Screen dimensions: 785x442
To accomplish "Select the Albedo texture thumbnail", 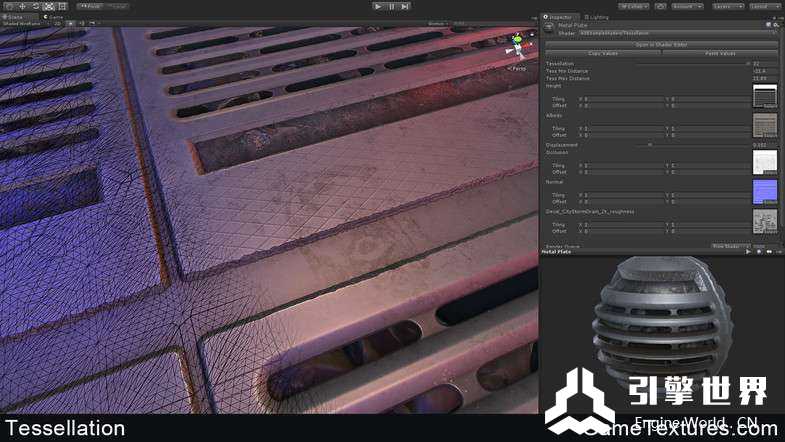I will [765, 126].
